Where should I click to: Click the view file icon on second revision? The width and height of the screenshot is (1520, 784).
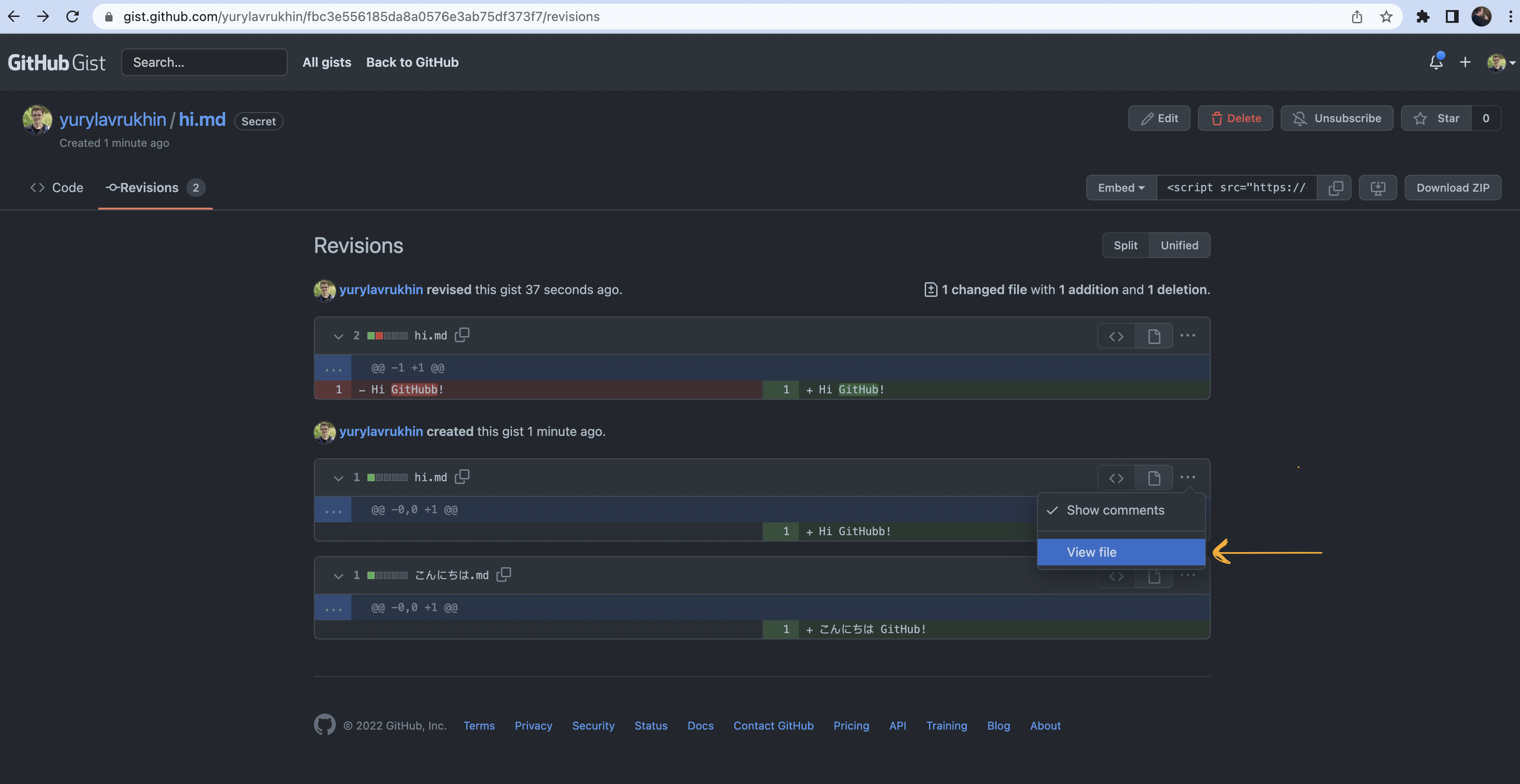(1153, 477)
